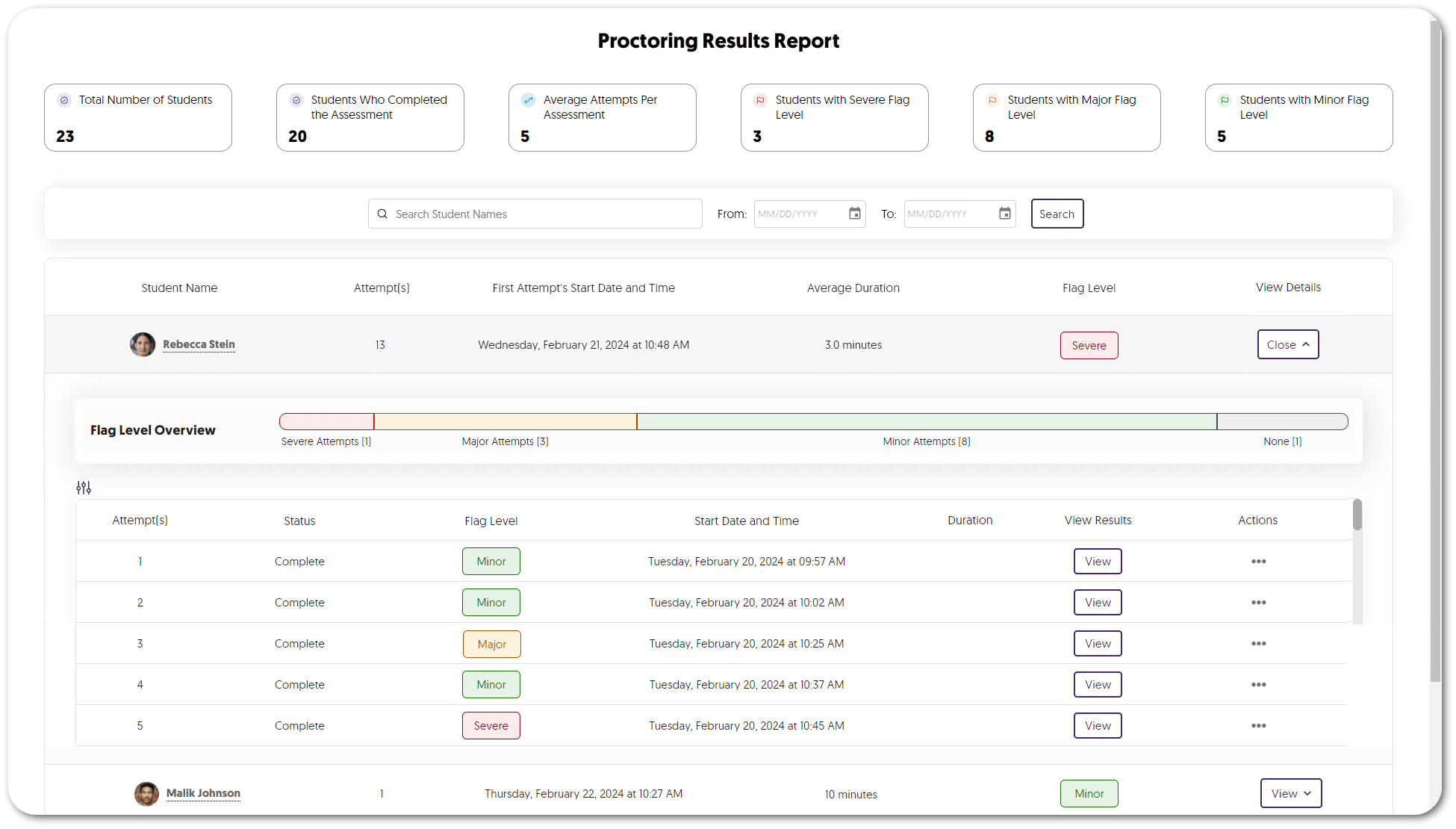The image size is (1456, 829).
Task: Click the magnifier icon in the search bar
Action: [382, 214]
